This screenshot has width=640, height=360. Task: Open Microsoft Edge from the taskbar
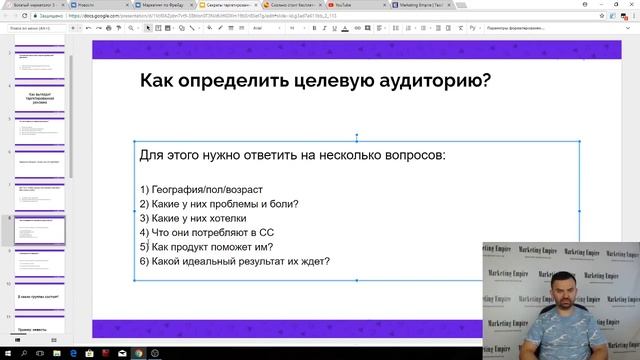[73, 353]
